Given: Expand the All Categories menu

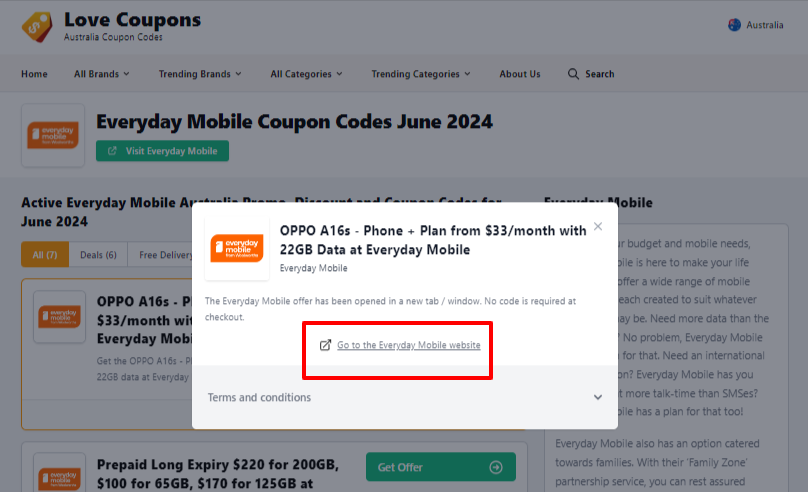Looking at the screenshot, I should click(x=307, y=74).
